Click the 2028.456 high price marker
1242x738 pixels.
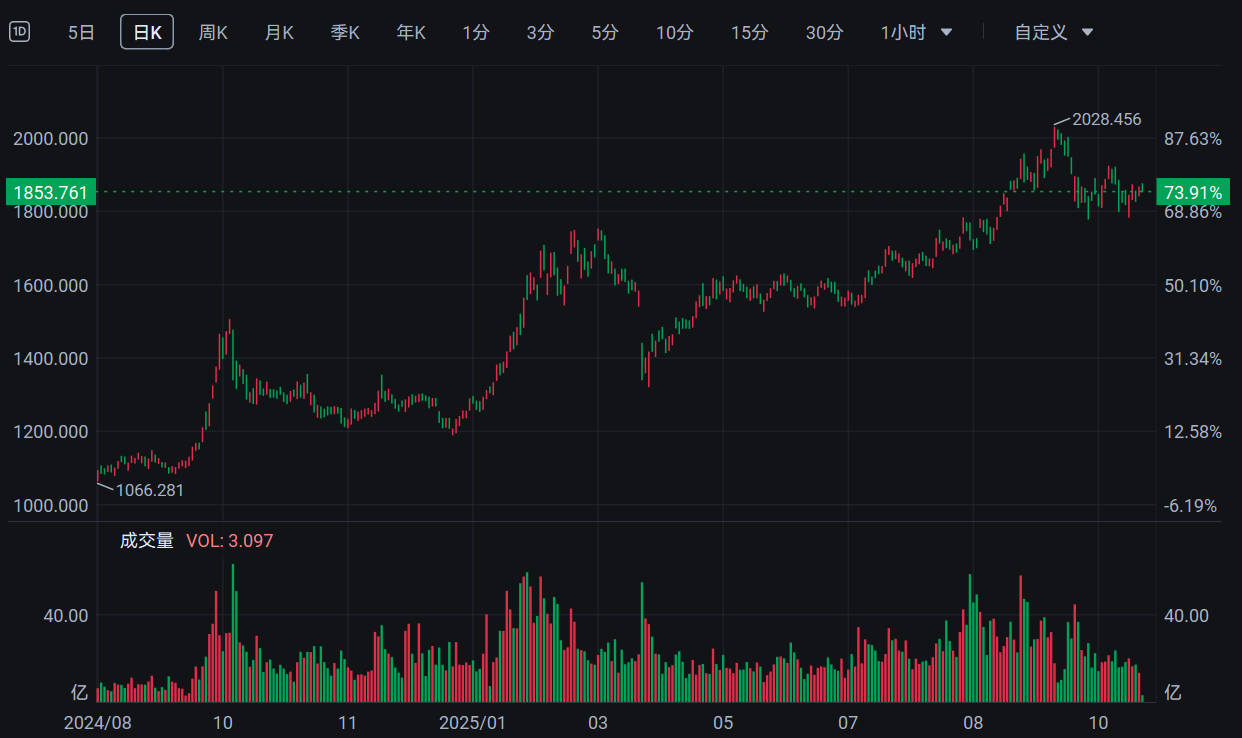(x=1106, y=119)
